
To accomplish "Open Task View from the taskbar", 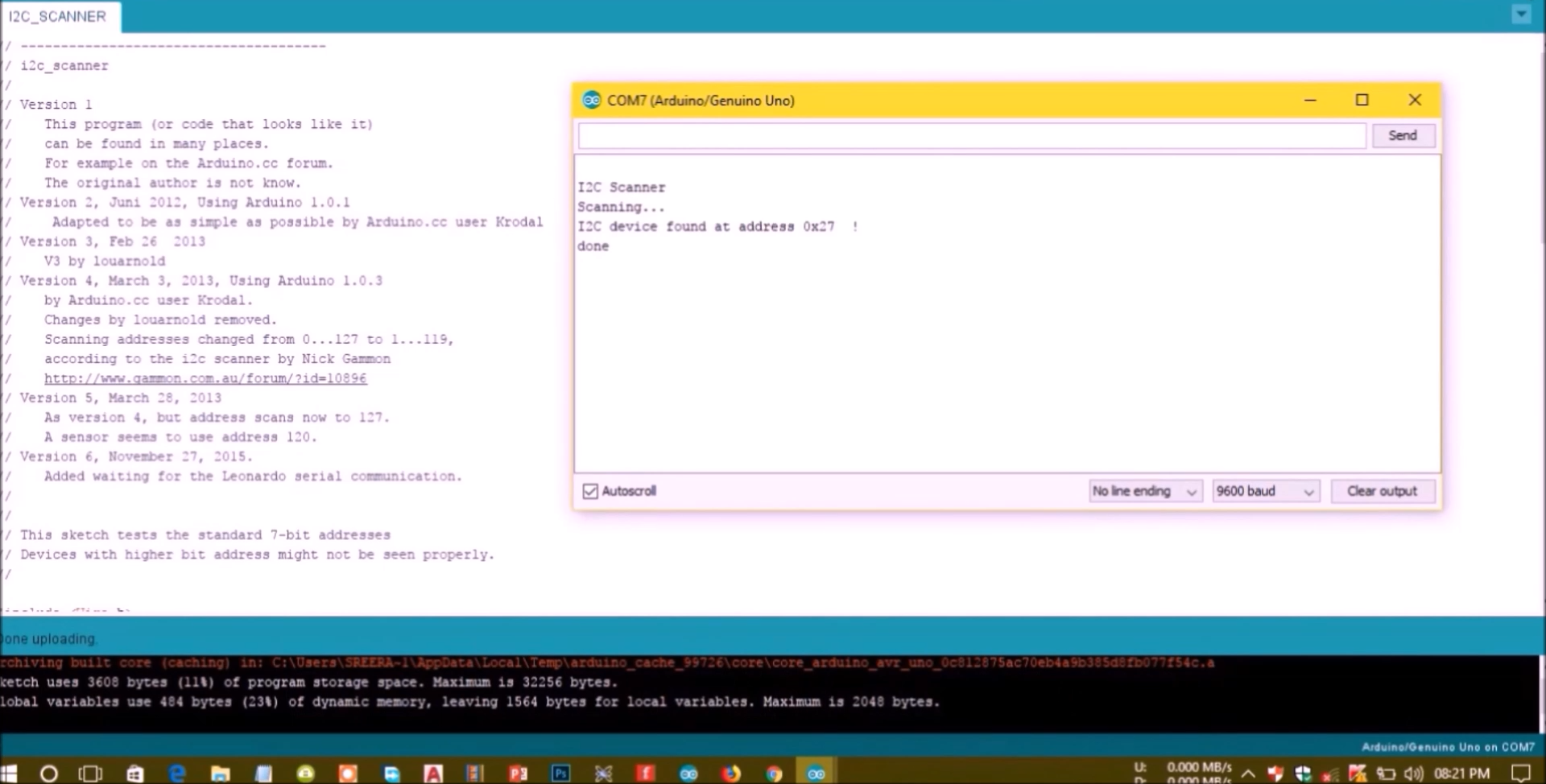I will [90, 773].
